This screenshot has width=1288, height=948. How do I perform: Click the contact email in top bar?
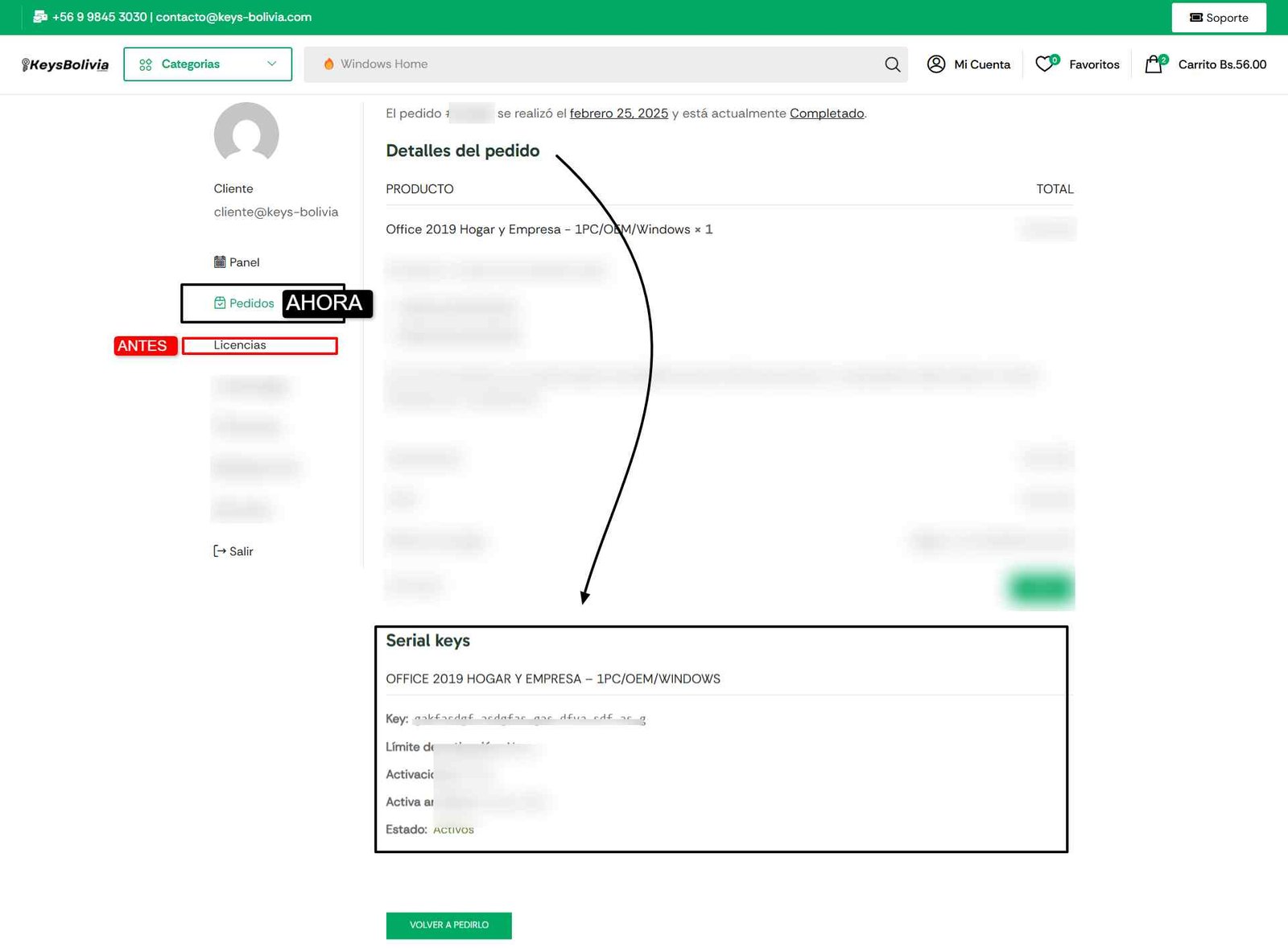(233, 17)
